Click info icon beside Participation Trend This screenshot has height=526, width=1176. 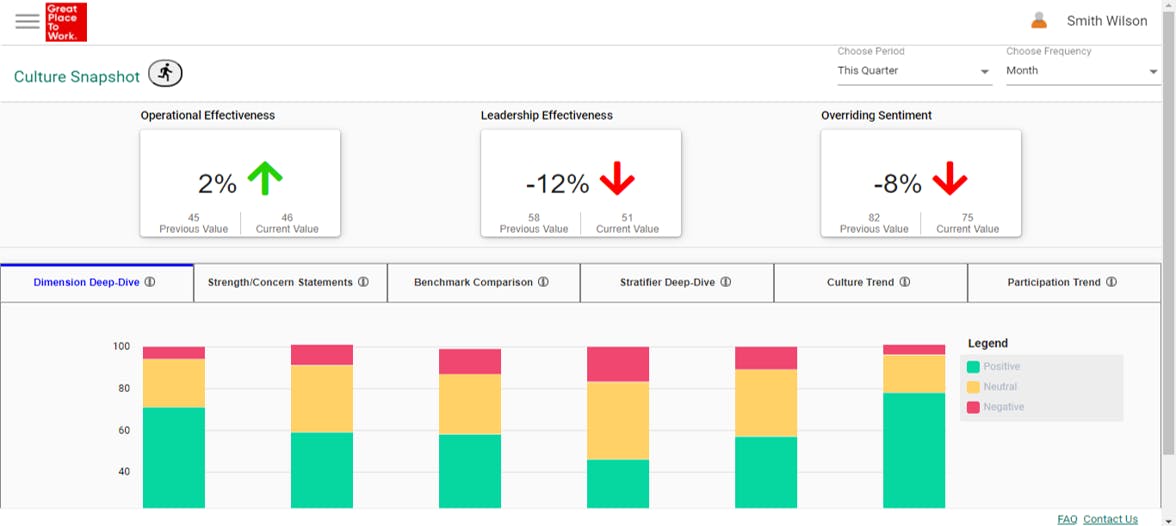coord(1111,282)
